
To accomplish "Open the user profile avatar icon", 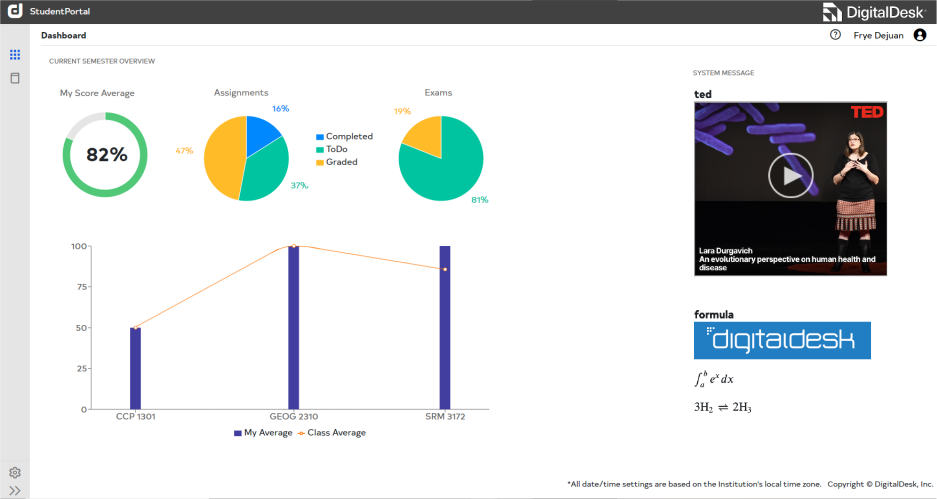I will click(920, 35).
